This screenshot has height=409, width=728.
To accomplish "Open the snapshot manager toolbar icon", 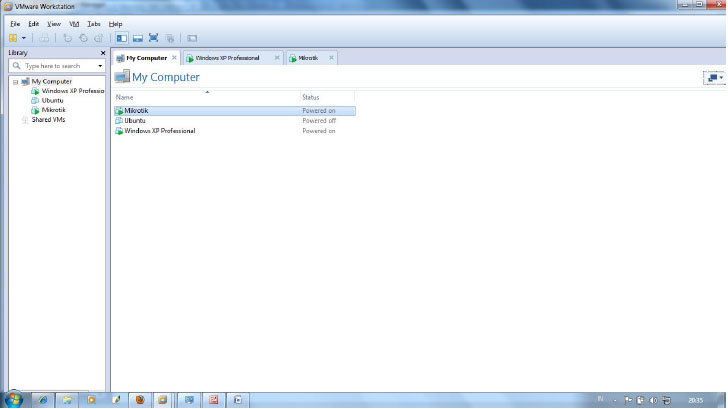I will point(98,38).
